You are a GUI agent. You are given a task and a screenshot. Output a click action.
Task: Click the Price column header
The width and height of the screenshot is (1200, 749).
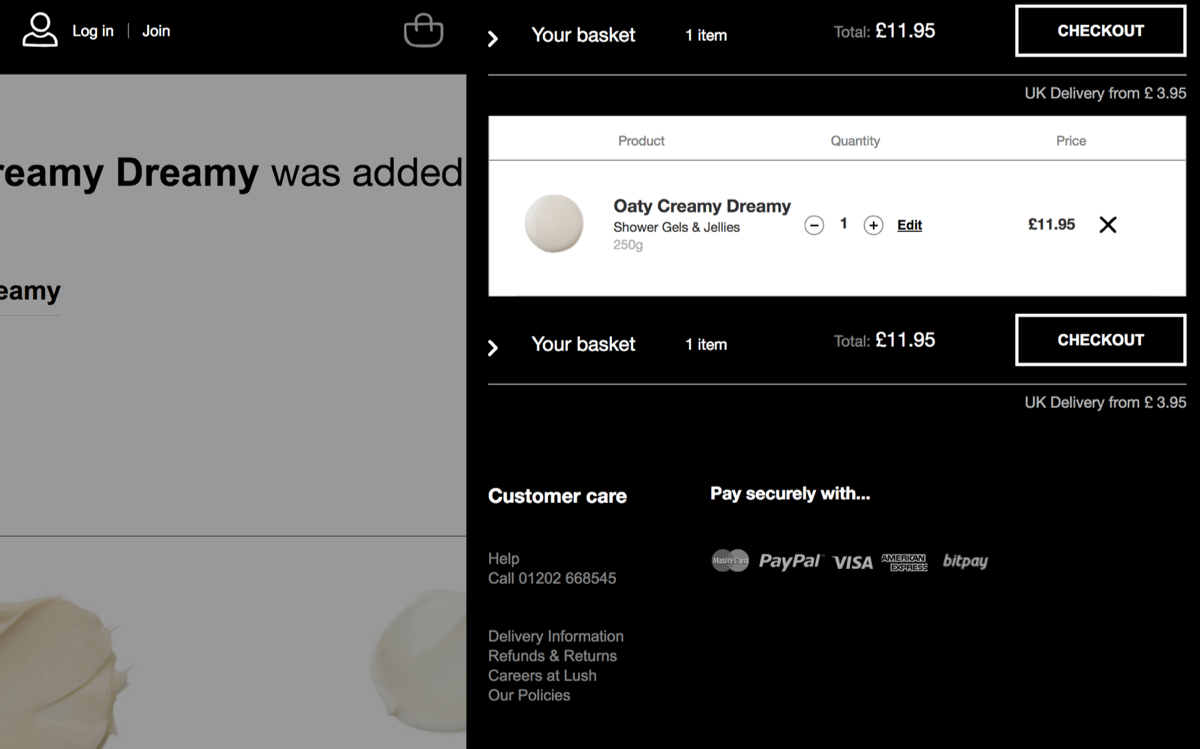[1071, 141]
